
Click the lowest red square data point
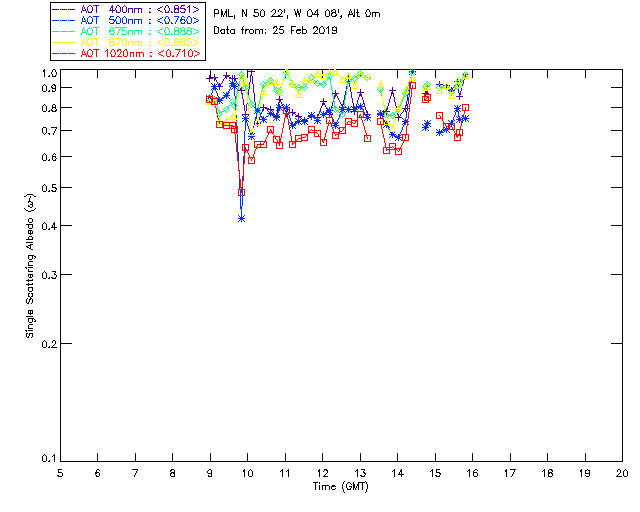pyautogui.click(x=242, y=192)
